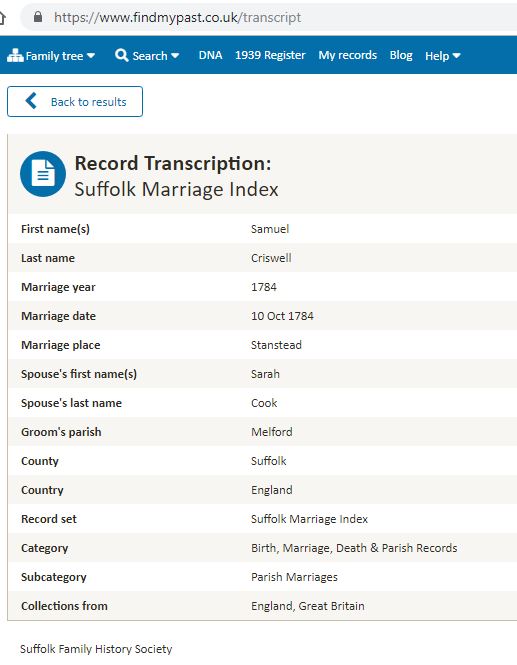The height and width of the screenshot is (665, 517).
Task: Click the Record Transcription heading
Action: (173, 163)
